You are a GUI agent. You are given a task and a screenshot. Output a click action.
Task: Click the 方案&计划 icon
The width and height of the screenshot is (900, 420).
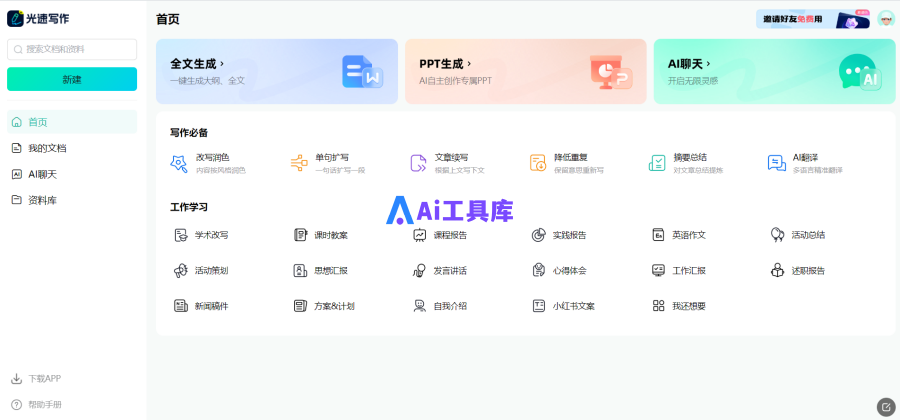300,306
